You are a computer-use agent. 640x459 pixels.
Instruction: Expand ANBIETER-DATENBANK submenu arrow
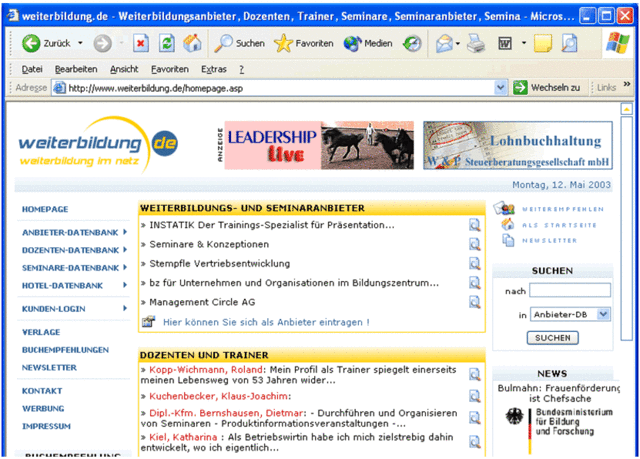click(125, 232)
